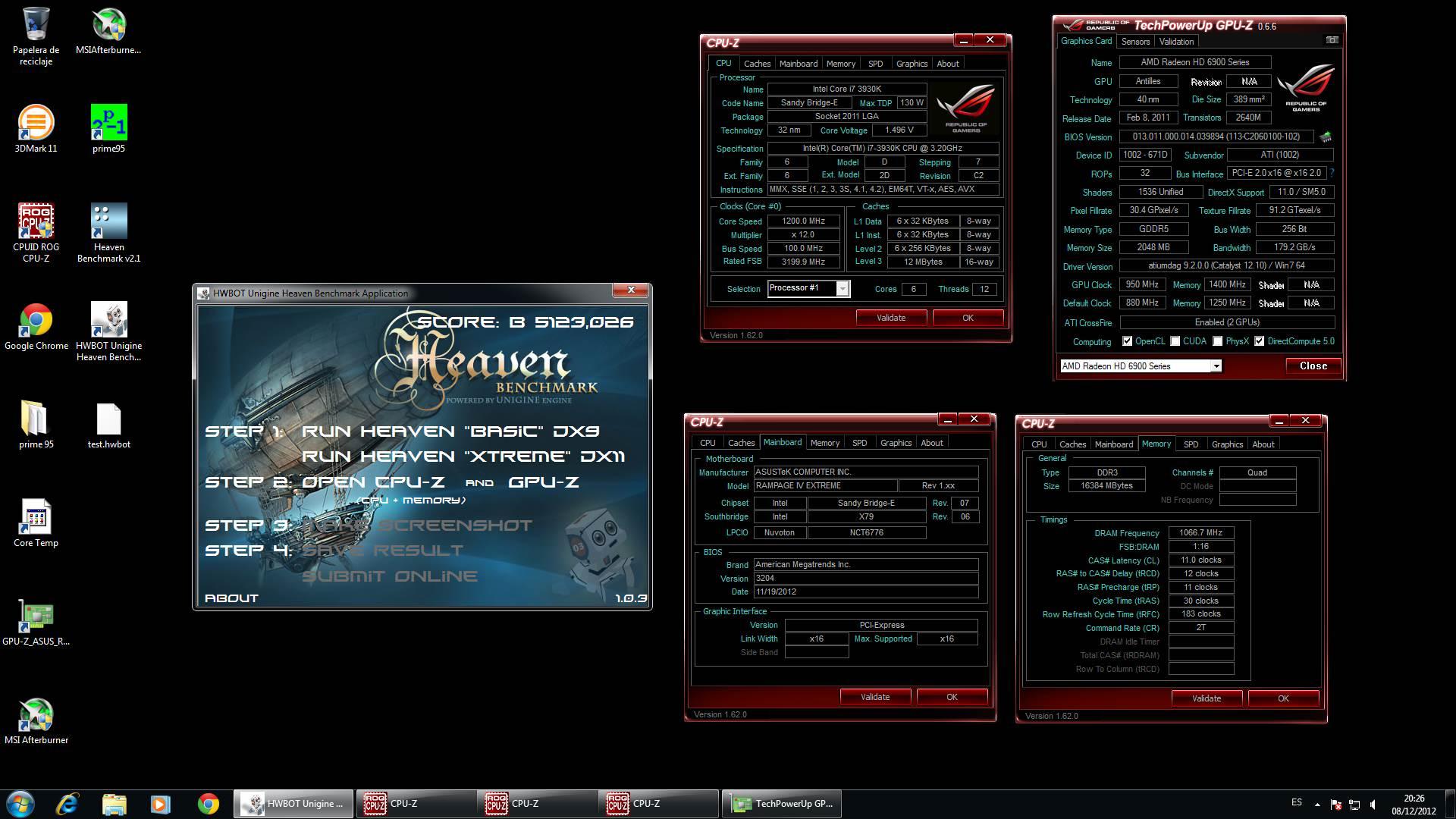Open Action Center flag tray icon

click(1335, 804)
